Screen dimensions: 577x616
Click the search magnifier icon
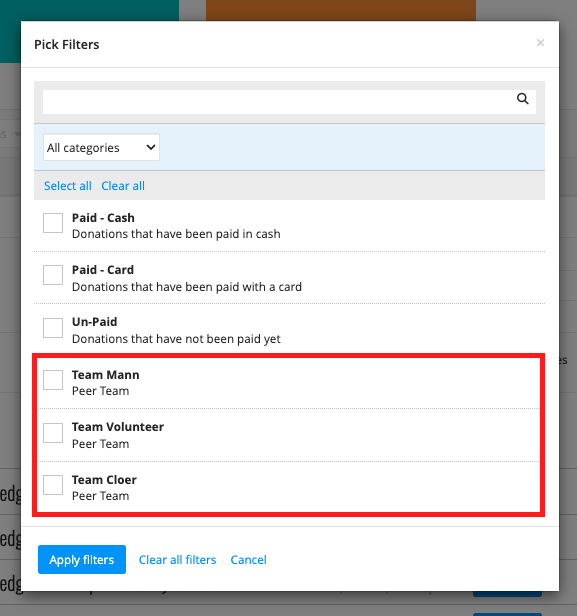(x=522, y=99)
